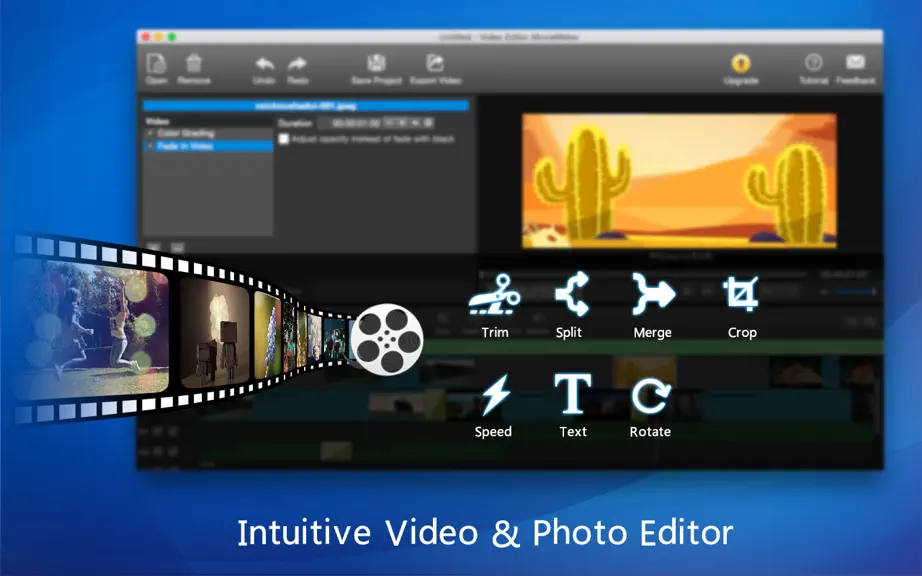This screenshot has width=922, height=576.
Task: Click the desert cactus preview image
Action: pos(679,181)
